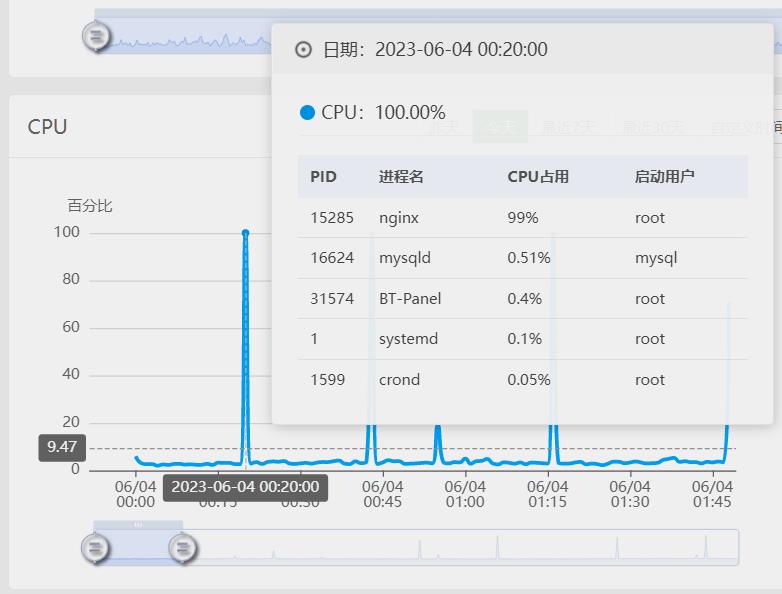Click the CPU chart peak point at 100
Image resolution: width=782 pixels, height=594 pixels.
coord(245,233)
